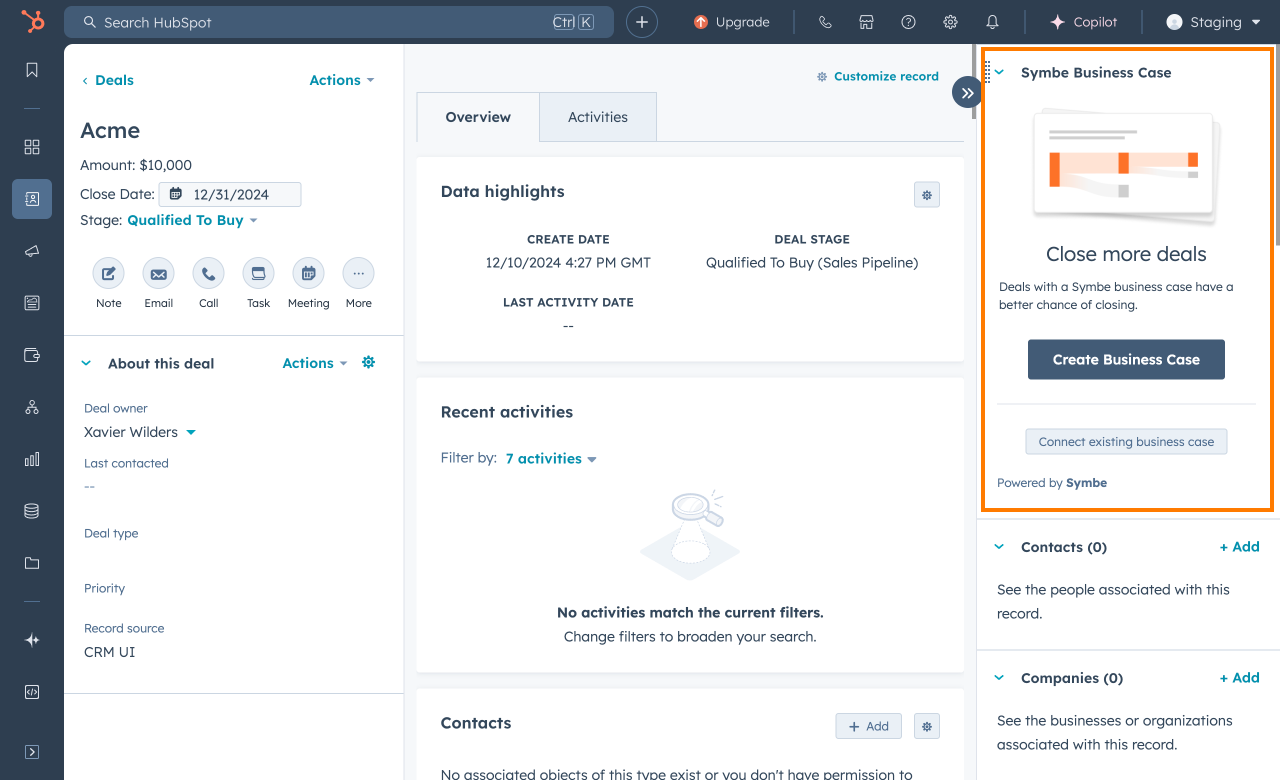Click the Record source CRM UI value
This screenshot has height=780, width=1280.
pos(109,652)
